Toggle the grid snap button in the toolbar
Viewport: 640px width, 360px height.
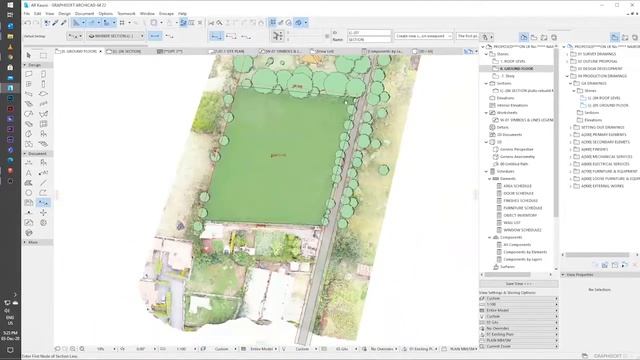(x=122, y=23)
